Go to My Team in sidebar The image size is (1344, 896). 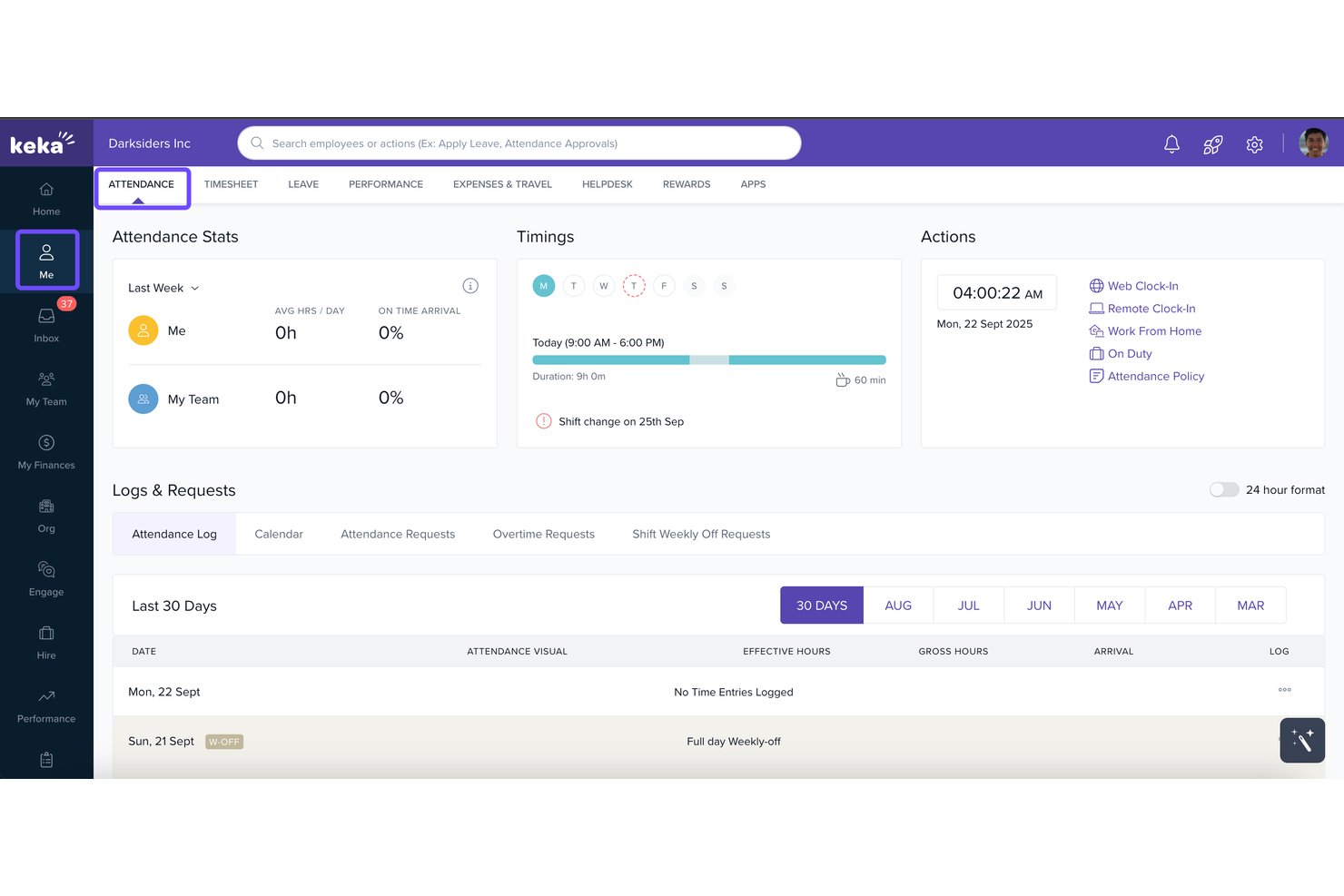pyautogui.click(x=46, y=389)
